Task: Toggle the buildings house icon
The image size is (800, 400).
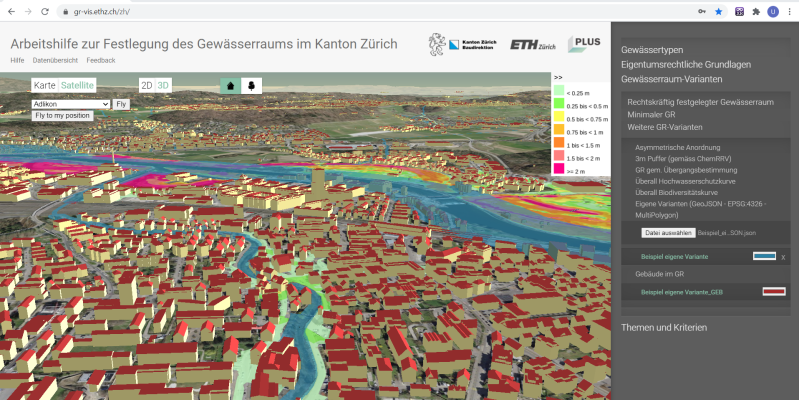Action: 231,85
